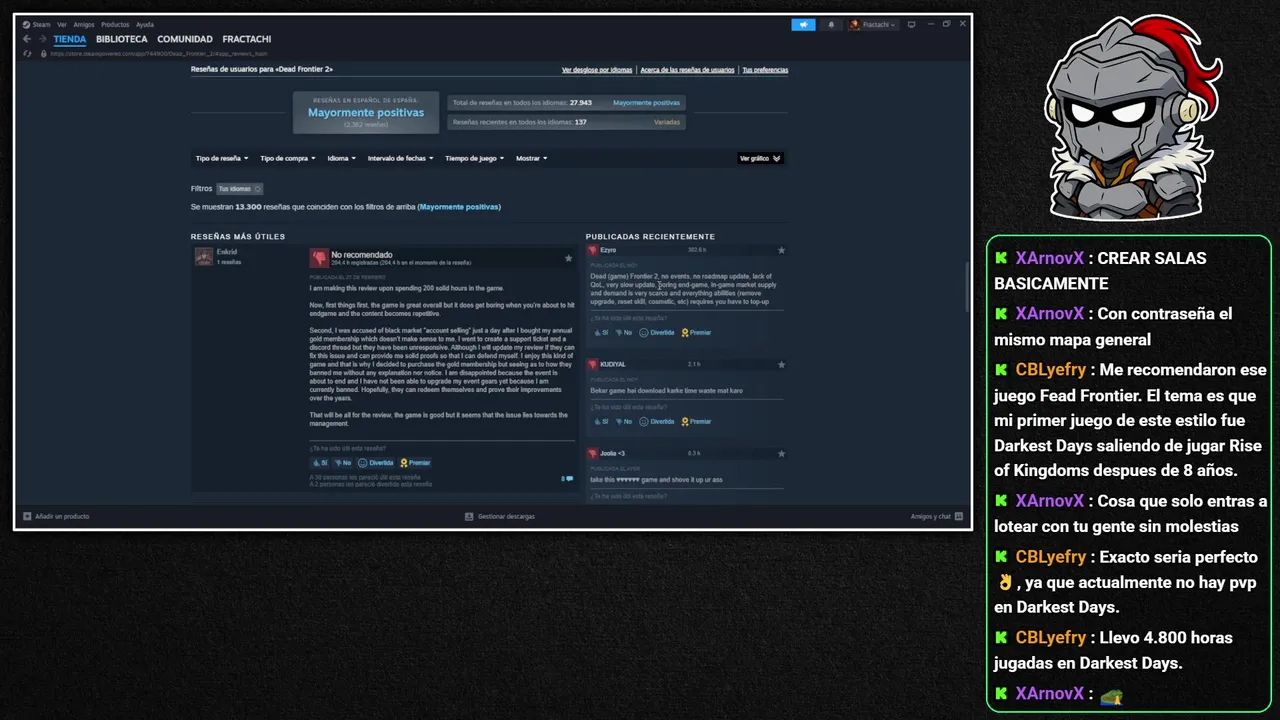Expand the Tiempo de juego dropdown

tap(474, 158)
